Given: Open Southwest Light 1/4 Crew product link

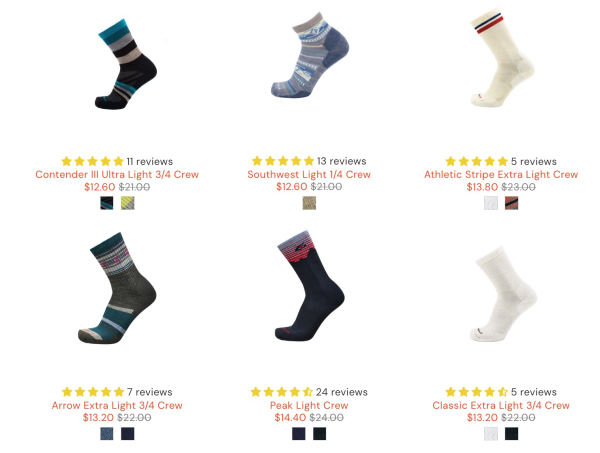Looking at the screenshot, I should [x=309, y=174].
